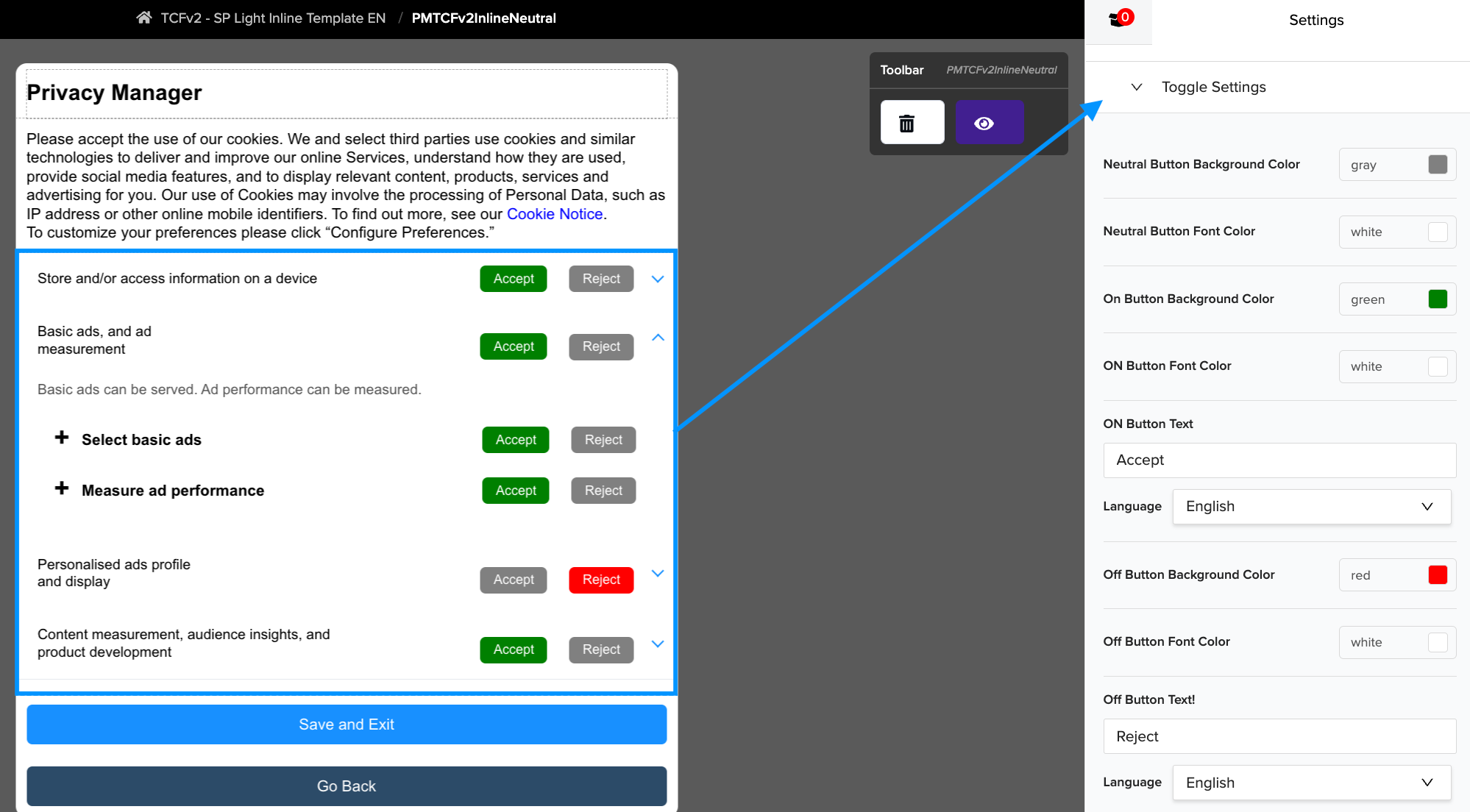Screen dimensions: 1470x812
Task: Accept 'Measure ad performance' purpose
Action: point(516,491)
